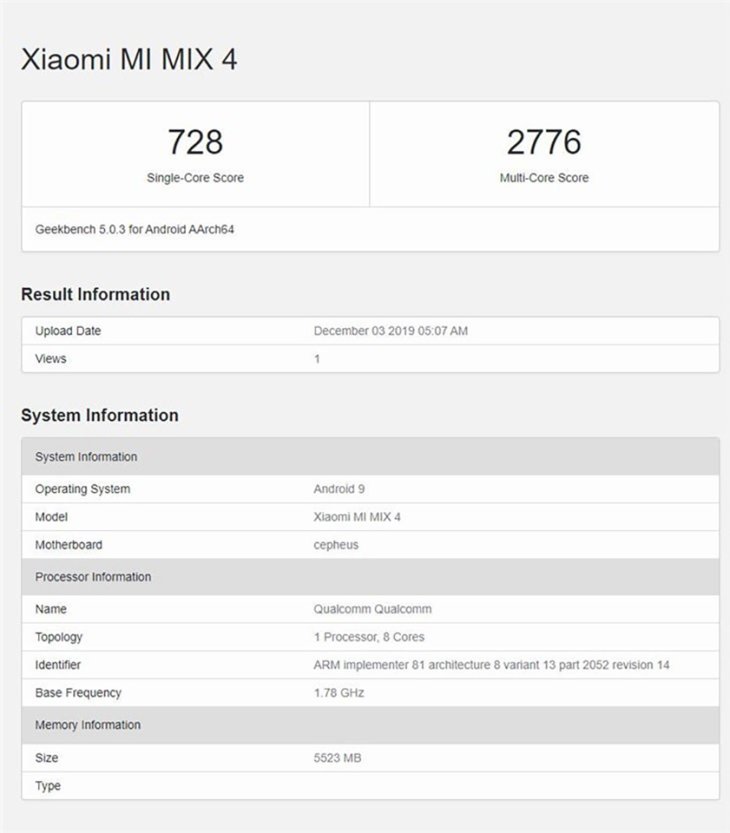Viewport: 730px width, 833px height.
Task: Click the memory Size label
Action: point(46,758)
